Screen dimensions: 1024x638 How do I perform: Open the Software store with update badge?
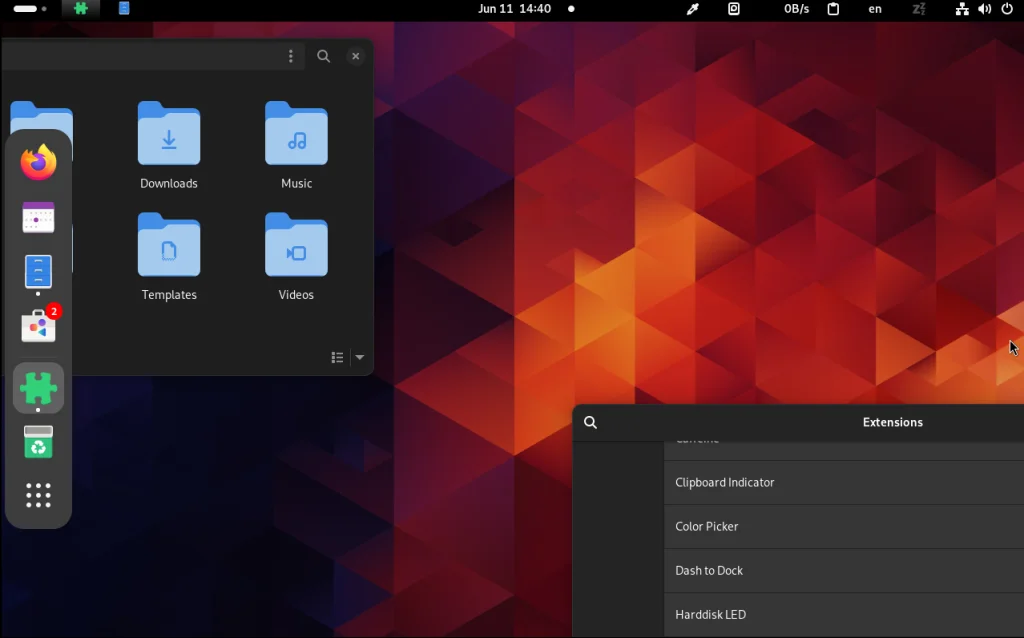click(x=38, y=326)
